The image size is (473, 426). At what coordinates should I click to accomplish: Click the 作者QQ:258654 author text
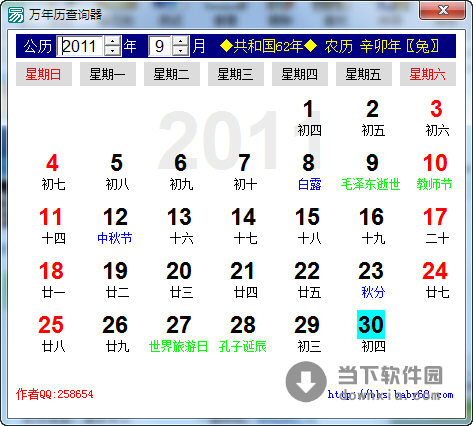point(55,394)
